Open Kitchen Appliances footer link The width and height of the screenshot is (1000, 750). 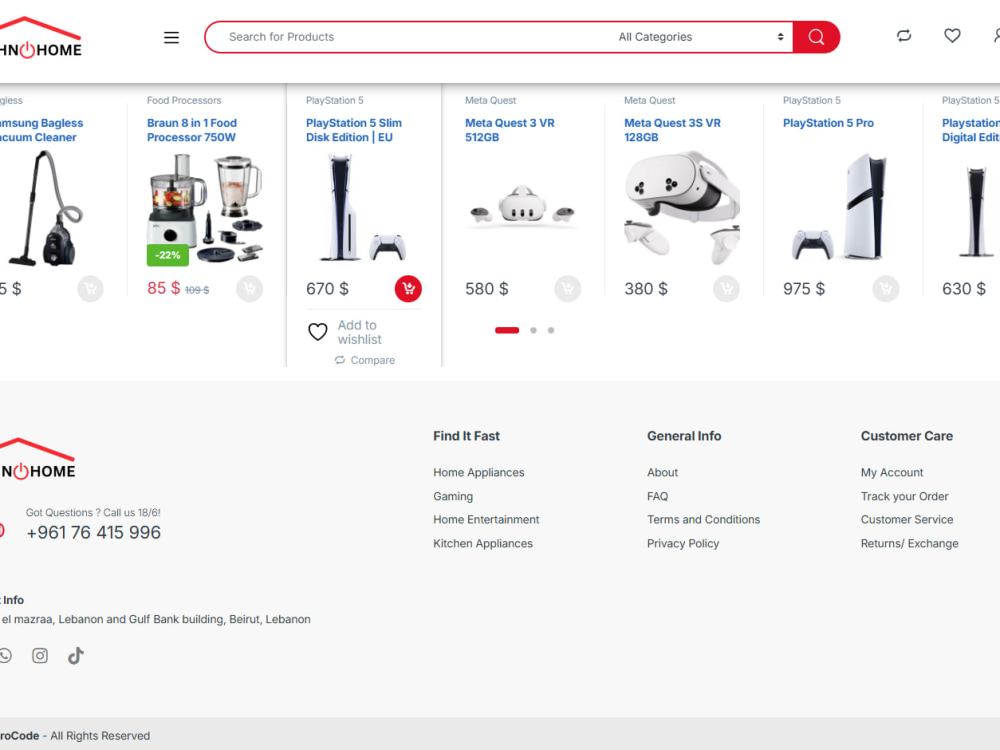coord(483,543)
